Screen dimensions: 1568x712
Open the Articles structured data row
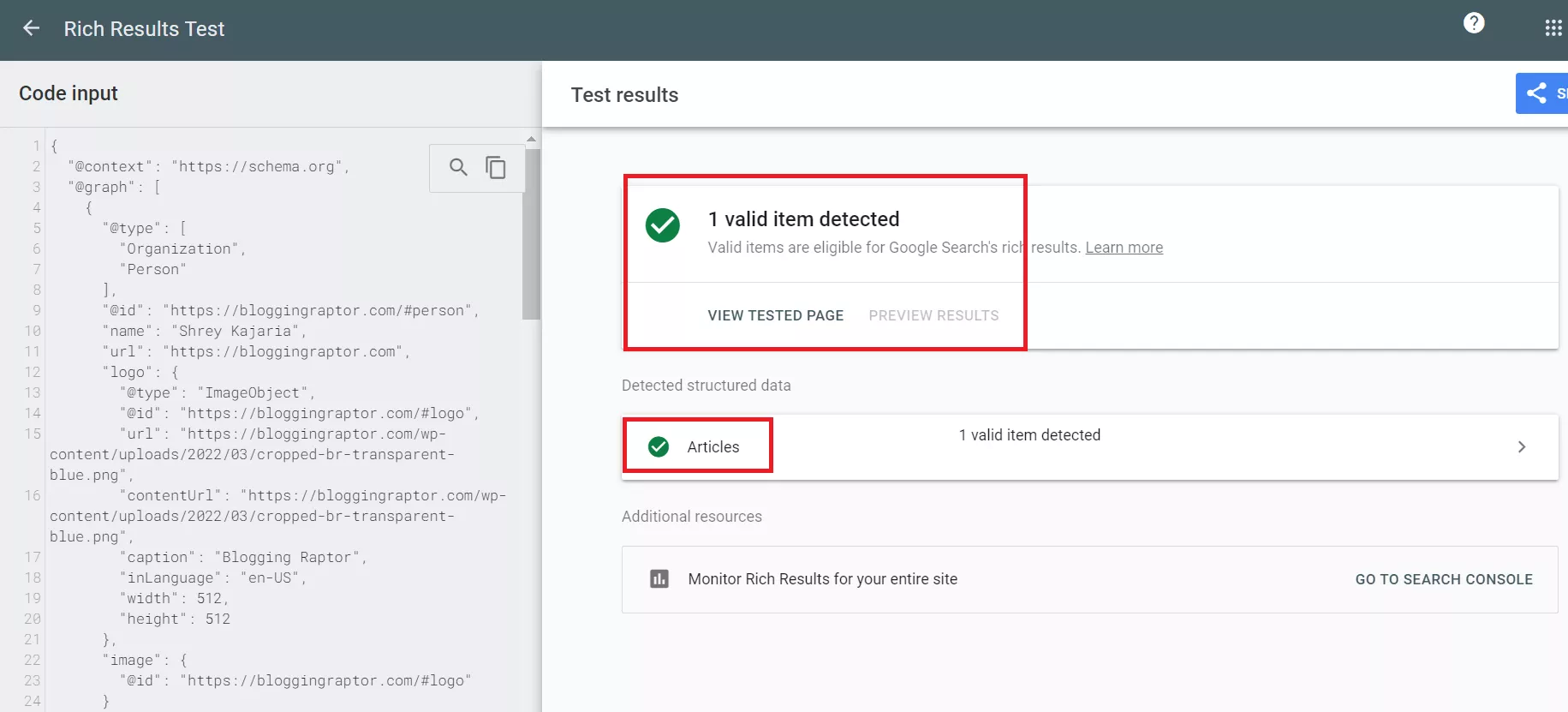click(1089, 447)
